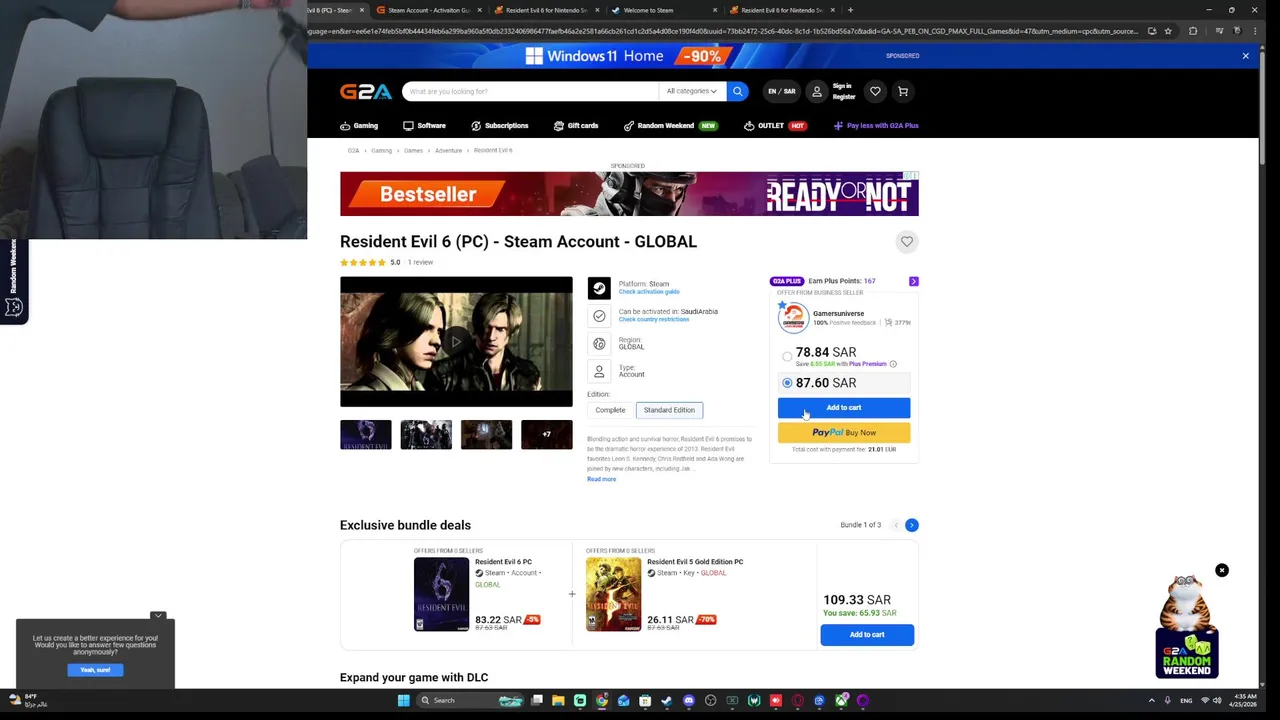Click the magnifier search button on G2A
The width and height of the screenshot is (1280, 720).
tap(737, 91)
